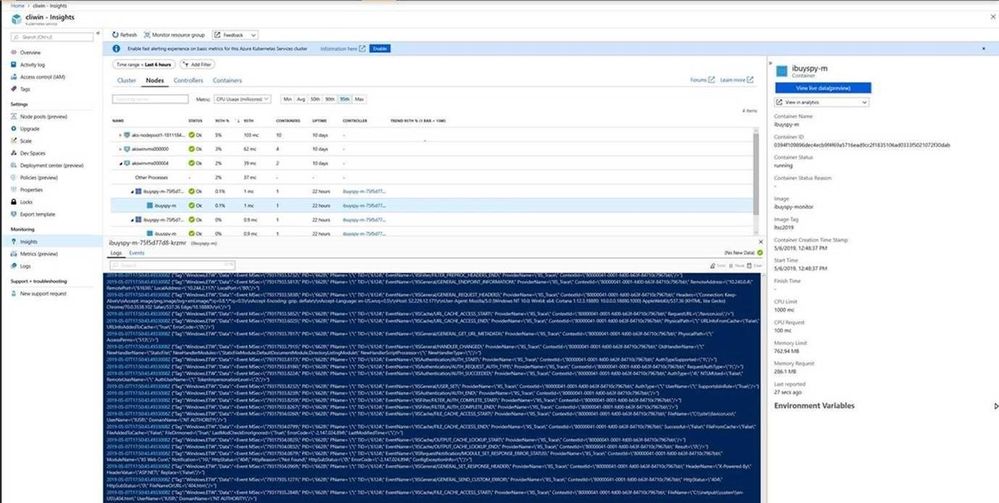Viewport: 999px width, 503px height.
Task: Select the Max aggregation toggle
Action: (x=359, y=99)
